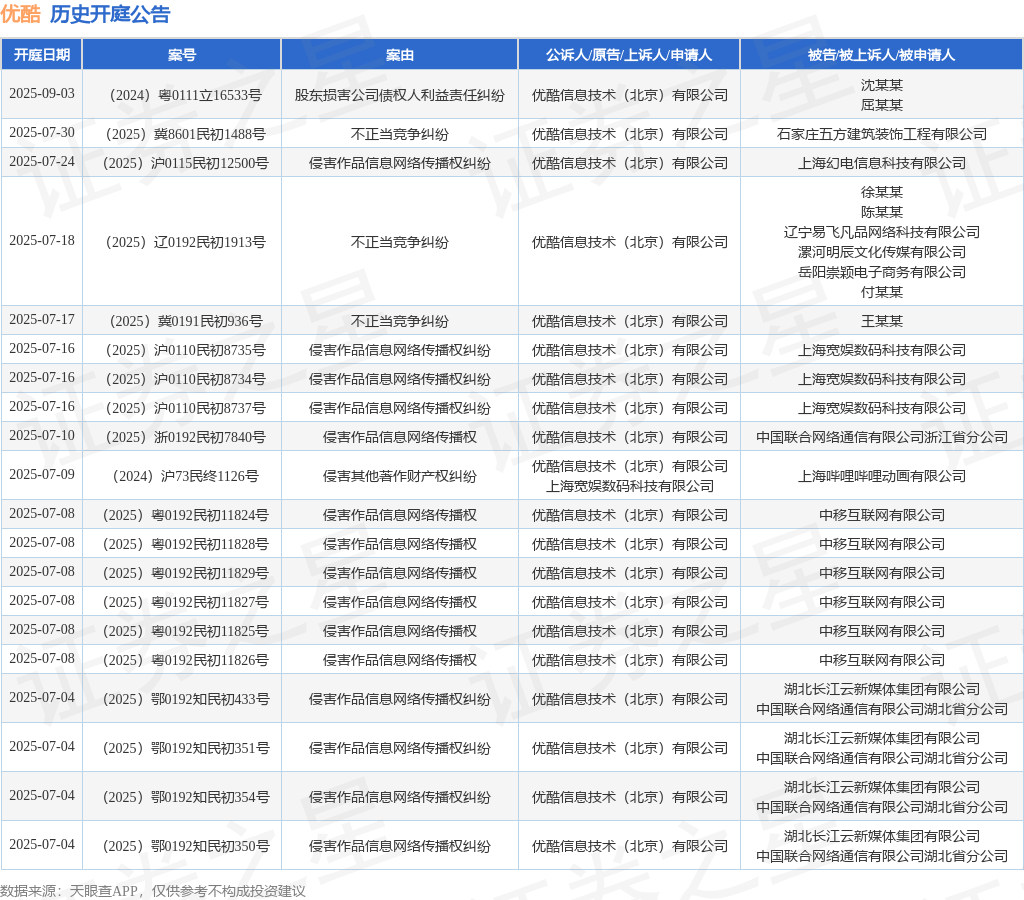The height and width of the screenshot is (900, 1024).
Task: Click defendant 辽宁易飞凡品网络科技有限公司
Action: tap(881, 232)
